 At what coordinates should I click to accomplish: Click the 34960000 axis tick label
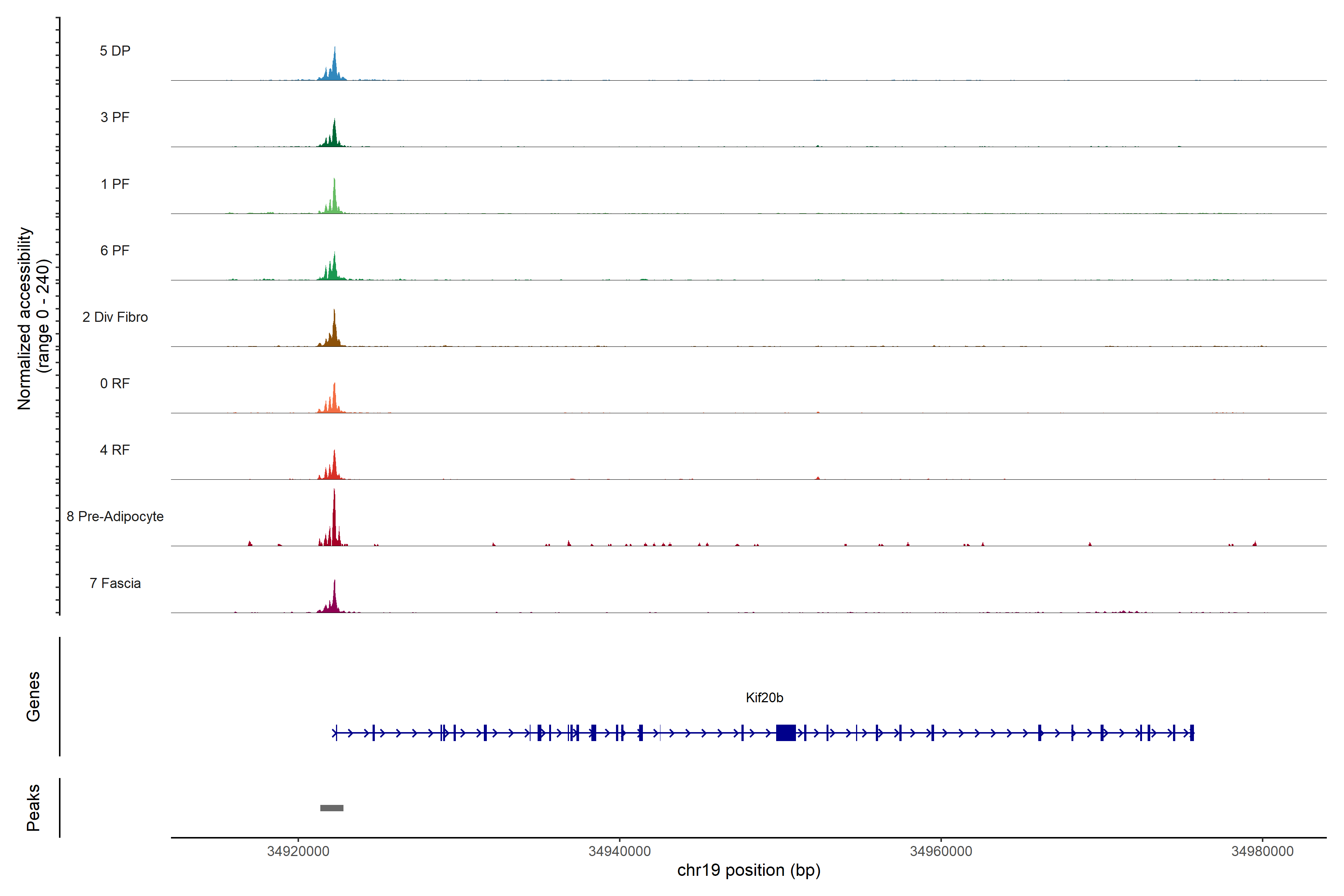tap(940, 852)
